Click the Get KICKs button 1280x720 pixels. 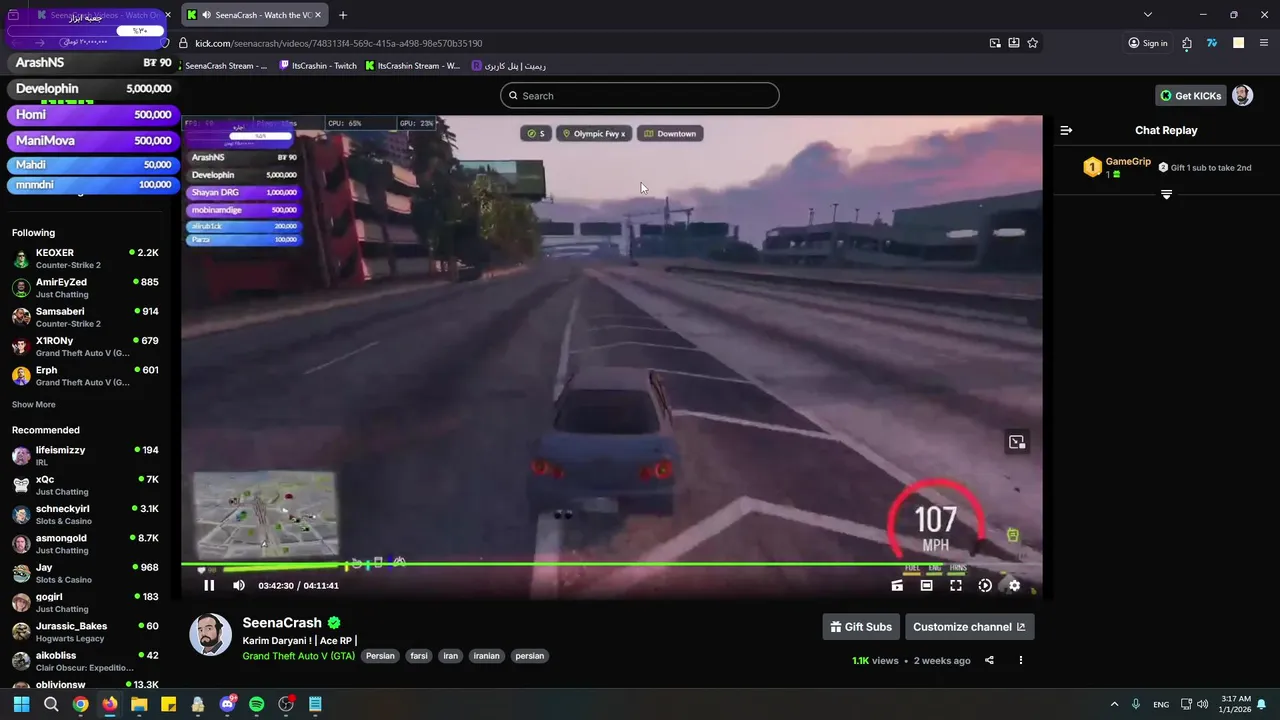point(1191,96)
